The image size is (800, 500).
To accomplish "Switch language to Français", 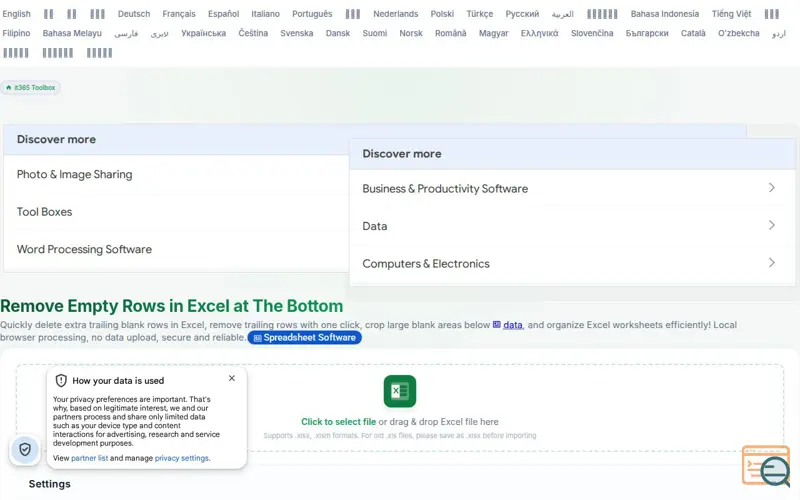I will coord(179,14).
